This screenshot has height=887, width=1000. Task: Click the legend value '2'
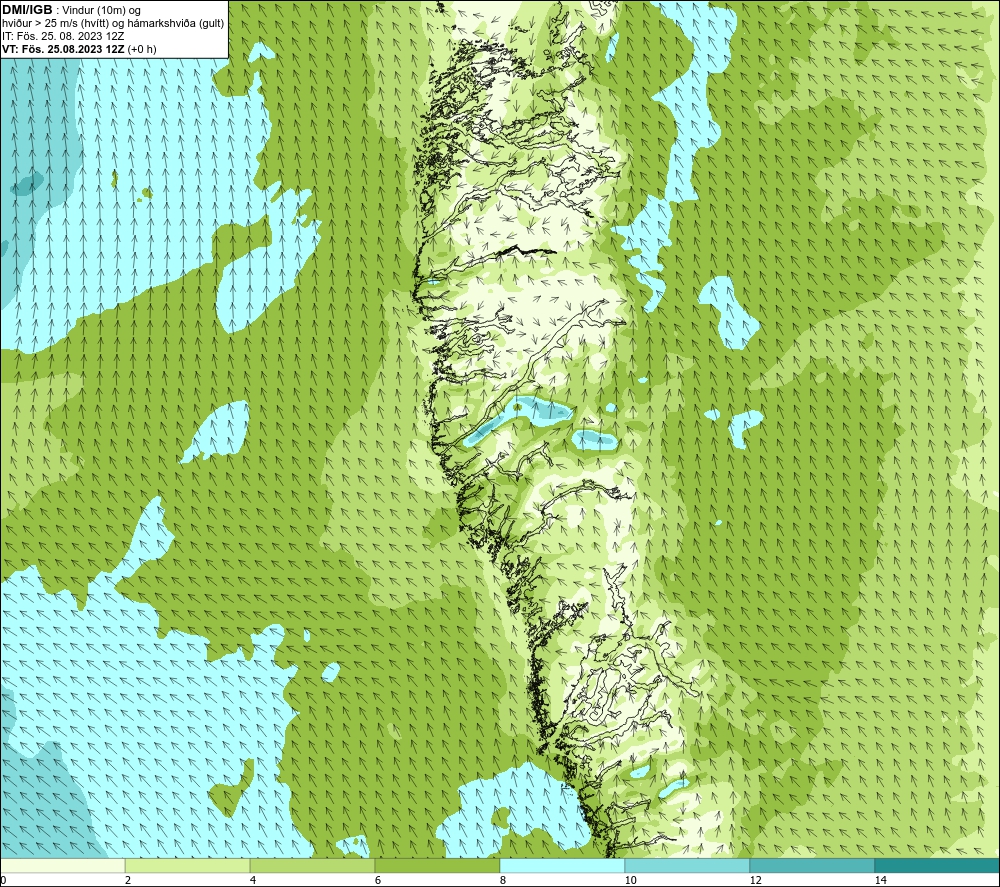(x=128, y=880)
